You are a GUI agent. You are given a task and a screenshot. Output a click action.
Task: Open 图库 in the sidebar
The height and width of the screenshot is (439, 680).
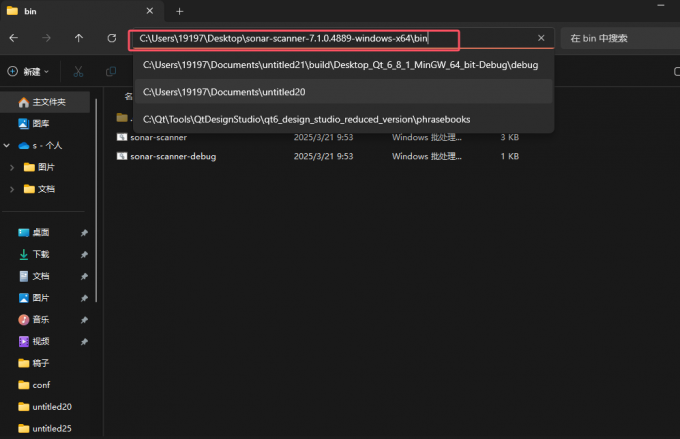[45, 124]
